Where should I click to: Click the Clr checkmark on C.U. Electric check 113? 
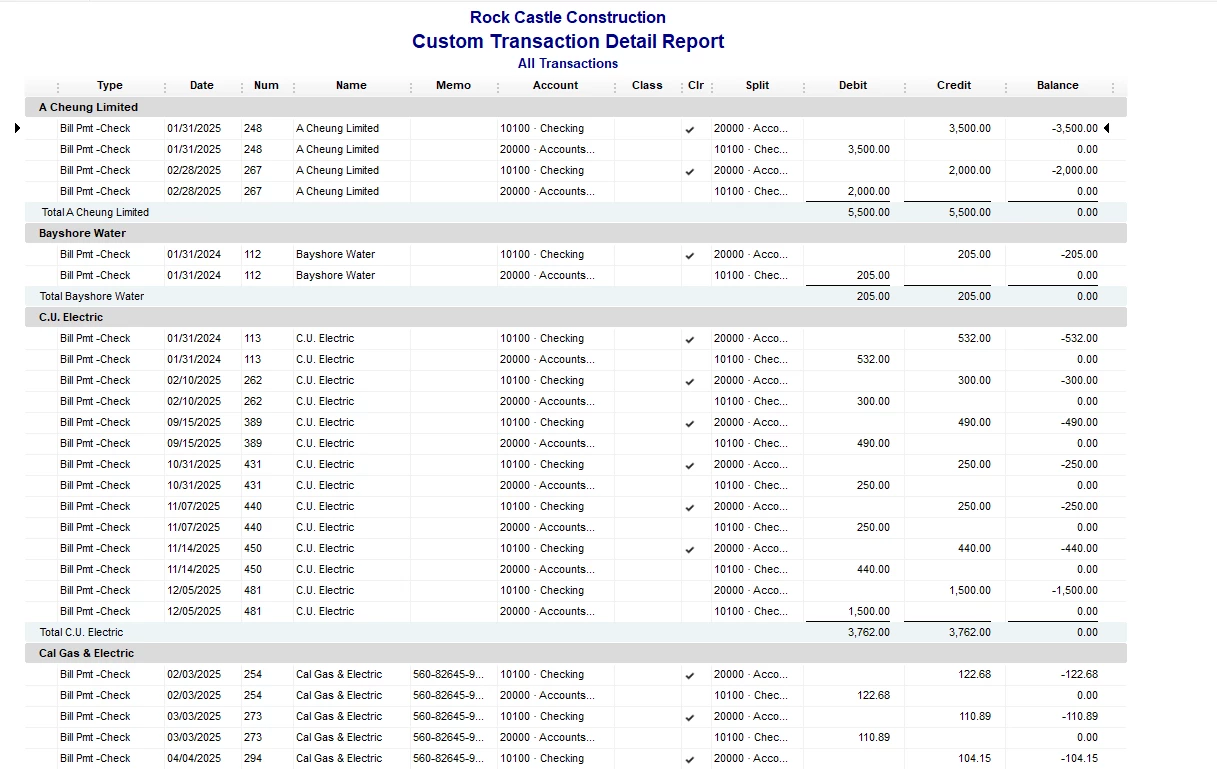(689, 339)
